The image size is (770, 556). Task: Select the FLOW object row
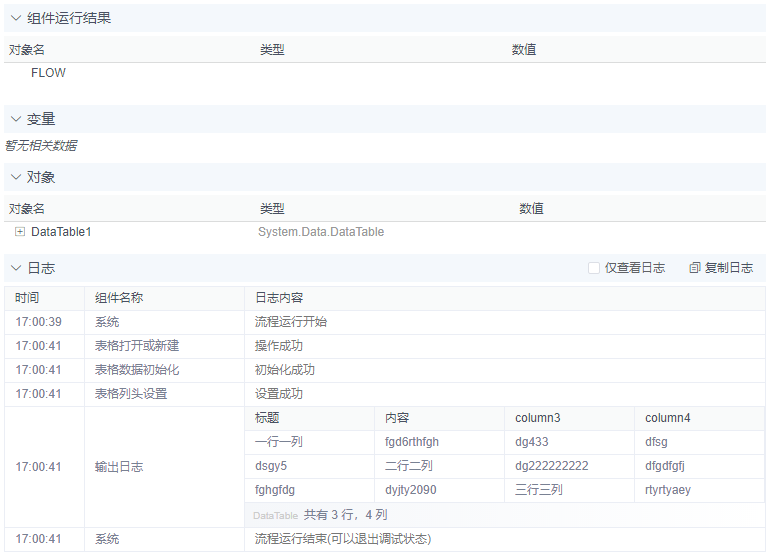tap(48, 73)
